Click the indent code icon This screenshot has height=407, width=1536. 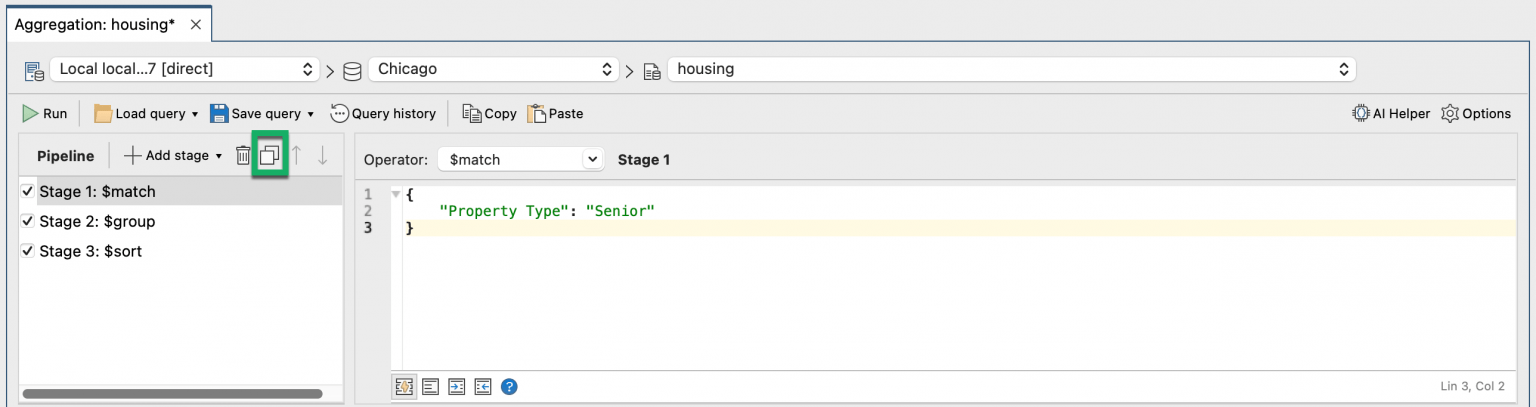point(457,387)
